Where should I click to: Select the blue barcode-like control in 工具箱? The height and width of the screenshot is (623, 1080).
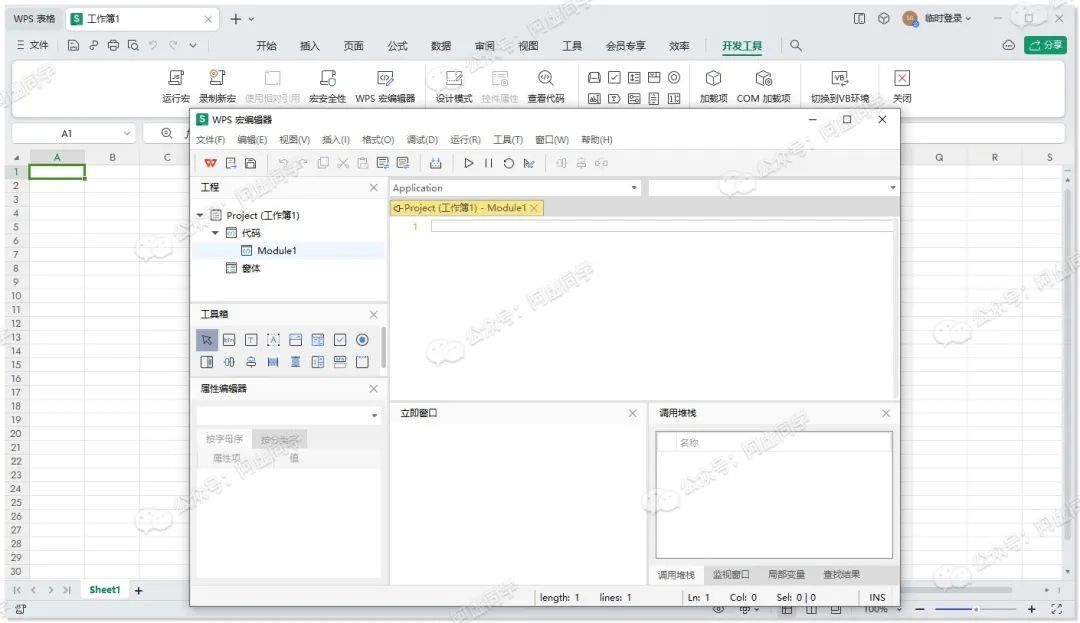click(x=273, y=362)
